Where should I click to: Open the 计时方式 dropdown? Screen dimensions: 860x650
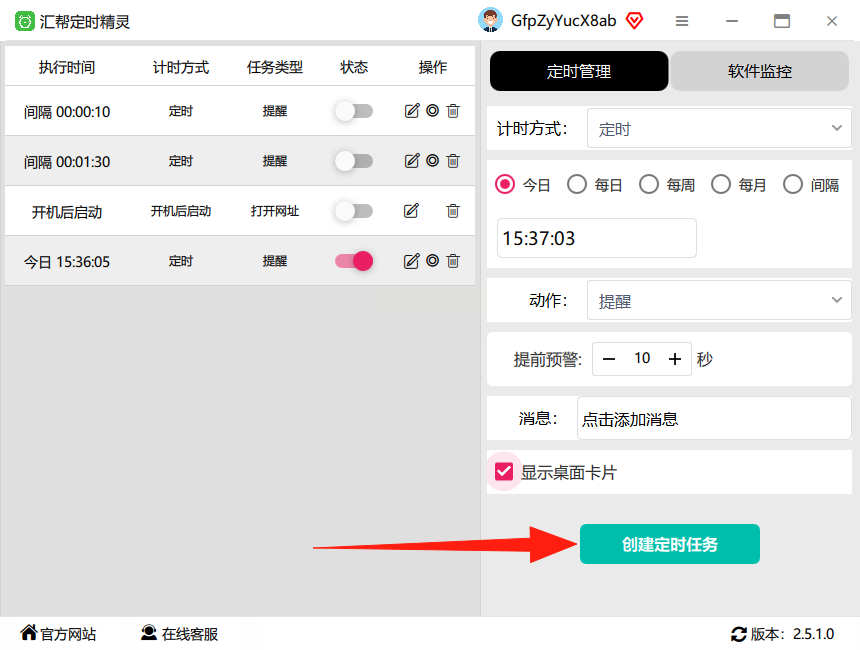[719, 128]
